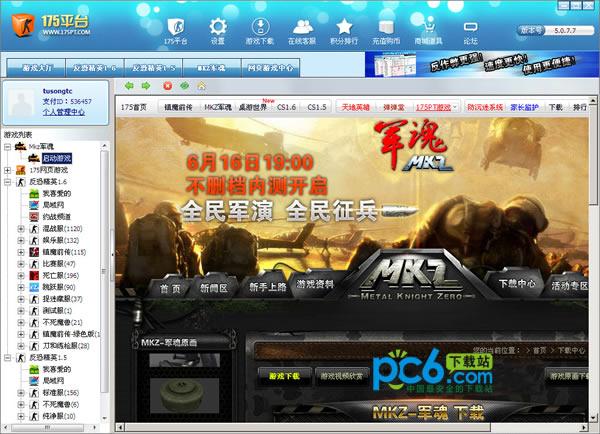
Task: Click the landmine thumbnail under MKZ-军魂原画
Action: (x=184, y=396)
